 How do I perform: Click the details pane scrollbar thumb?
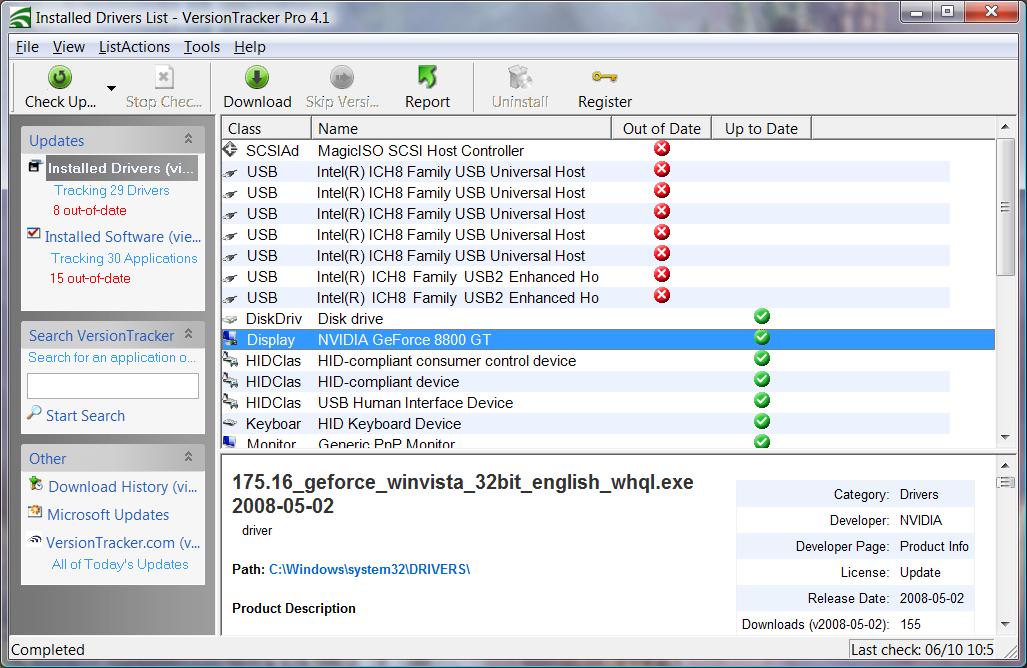click(x=1005, y=483)
